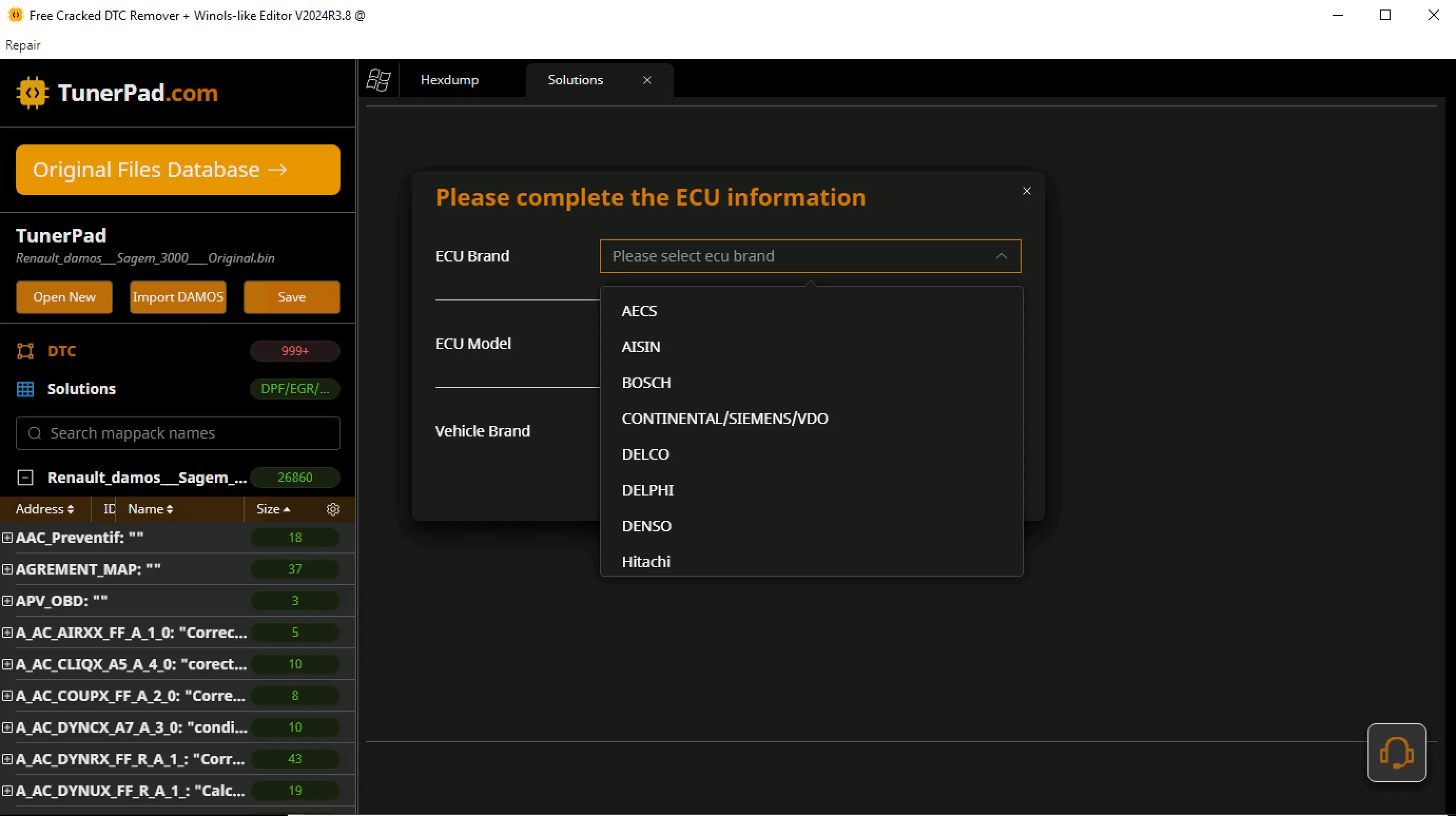Click the Import DAMOS button
This screenshot has height=816, width=1456.
pos(178,297)
